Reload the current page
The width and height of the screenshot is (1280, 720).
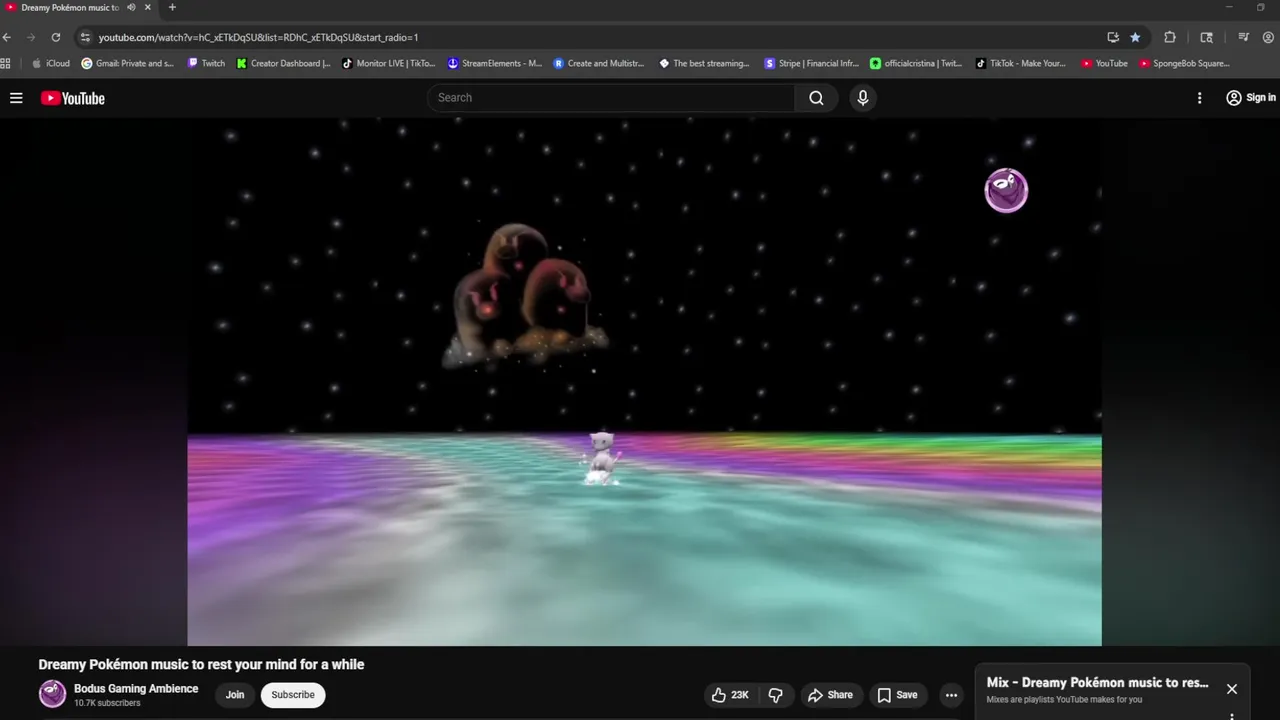point(56,37)
